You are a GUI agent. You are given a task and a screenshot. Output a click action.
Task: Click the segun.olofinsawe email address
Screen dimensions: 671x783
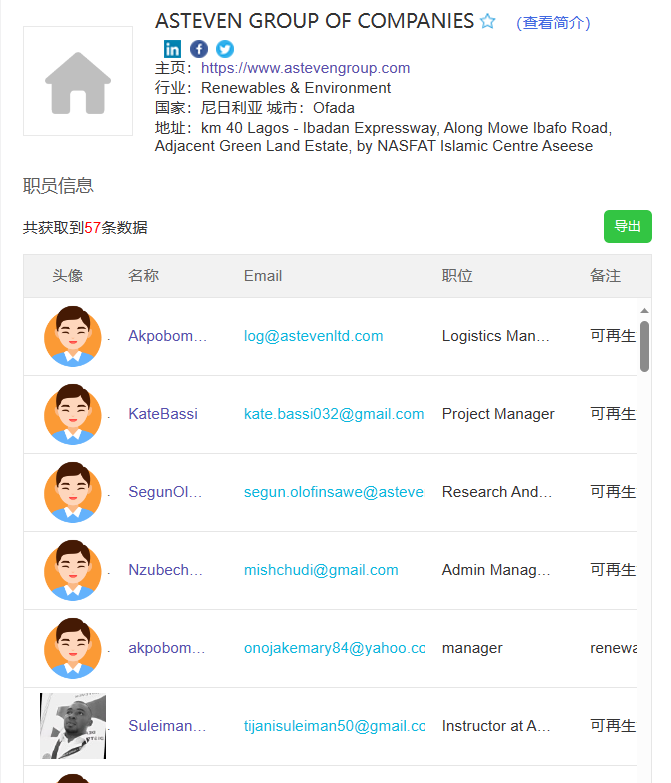tap(334, 492)
